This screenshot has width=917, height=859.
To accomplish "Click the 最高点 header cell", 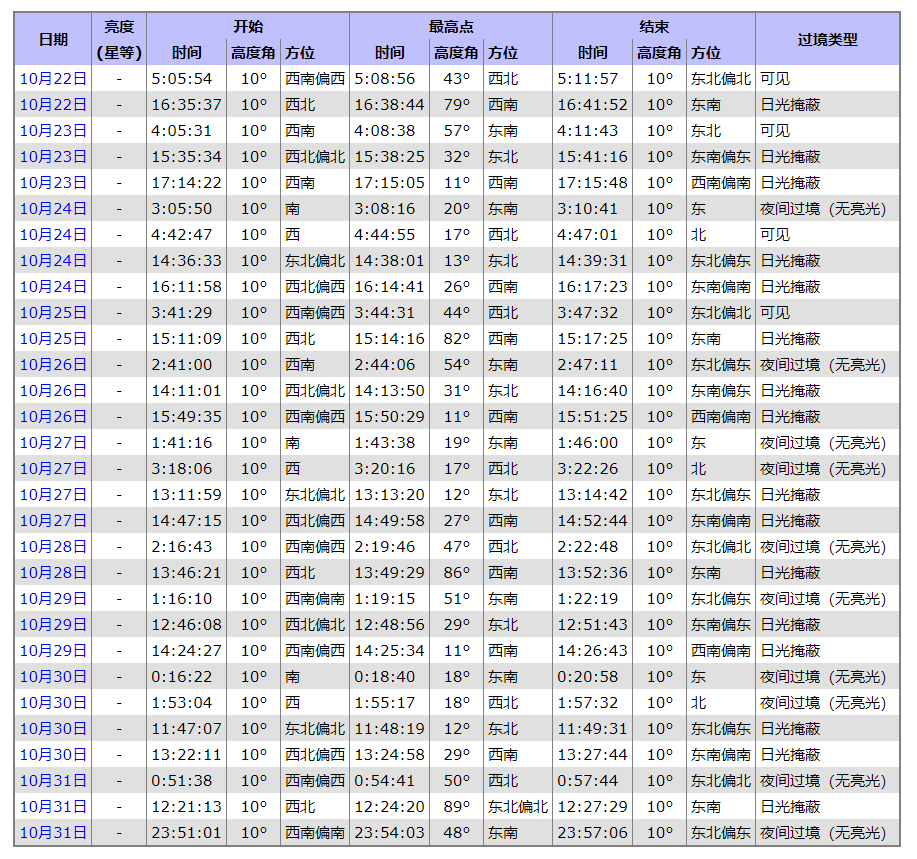I will pos(450,26).
